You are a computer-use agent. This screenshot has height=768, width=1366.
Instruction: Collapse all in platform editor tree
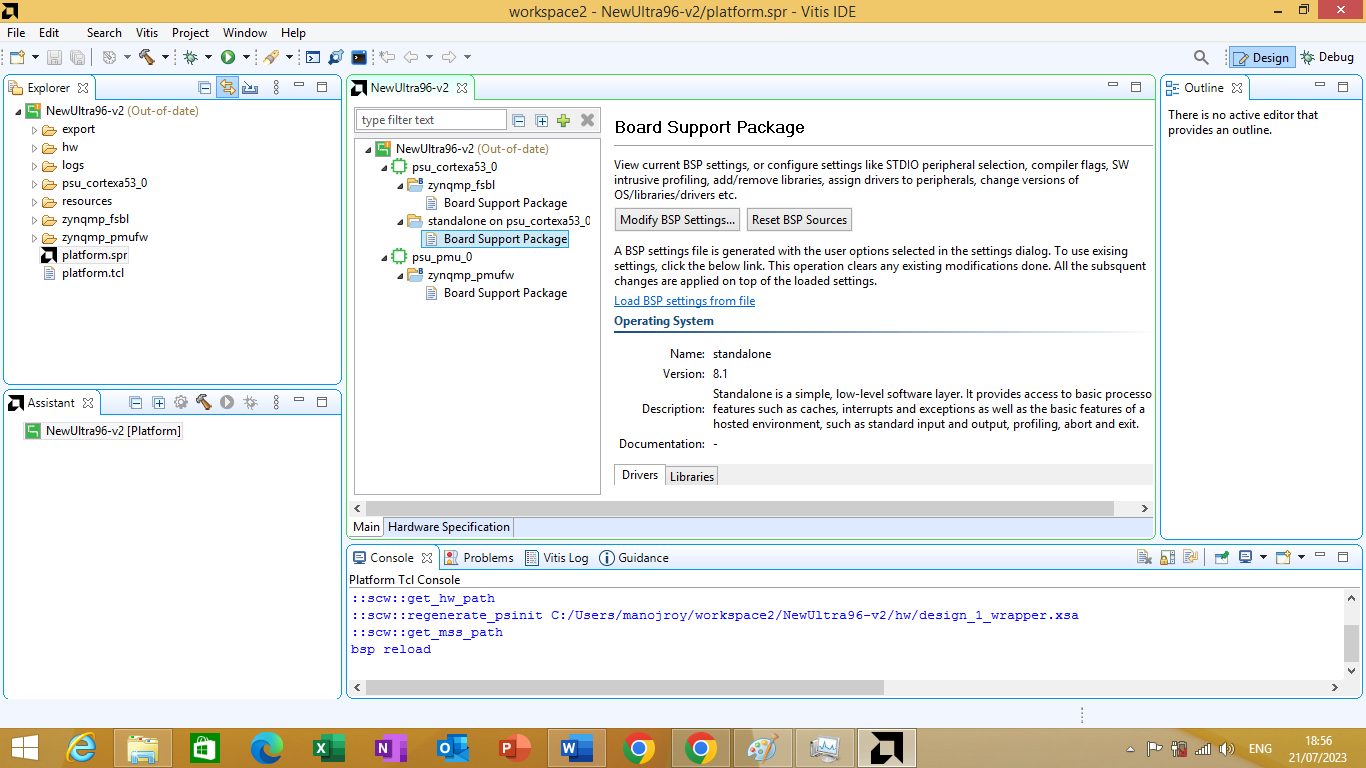click(519, 120)
